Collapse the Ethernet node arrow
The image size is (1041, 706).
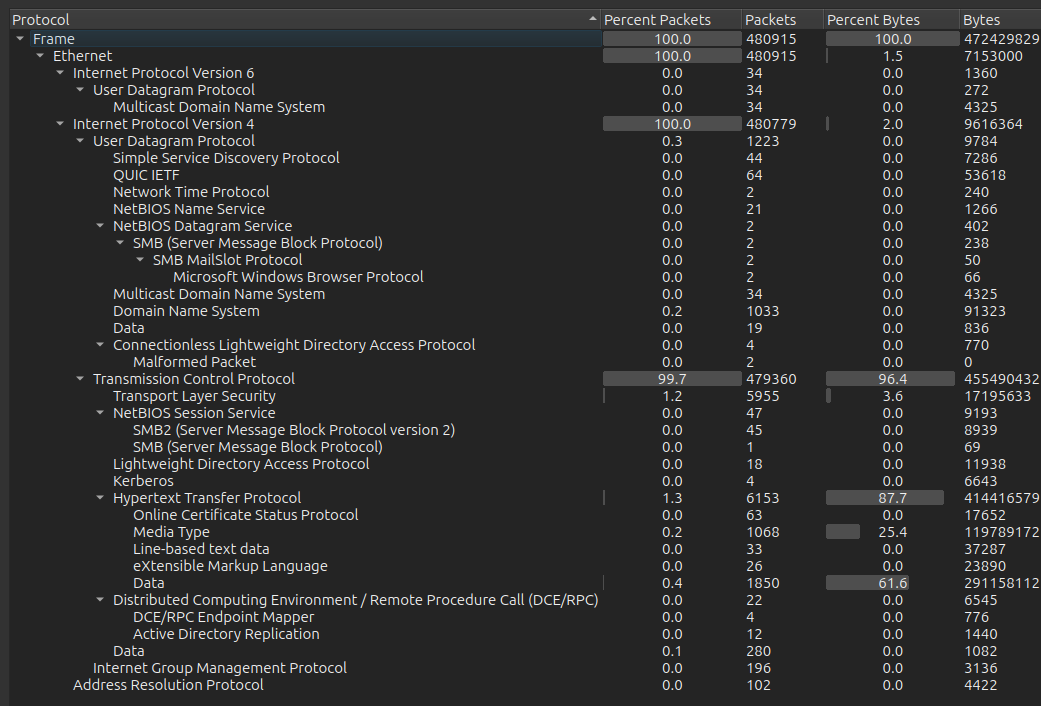[x=40, y=56]
